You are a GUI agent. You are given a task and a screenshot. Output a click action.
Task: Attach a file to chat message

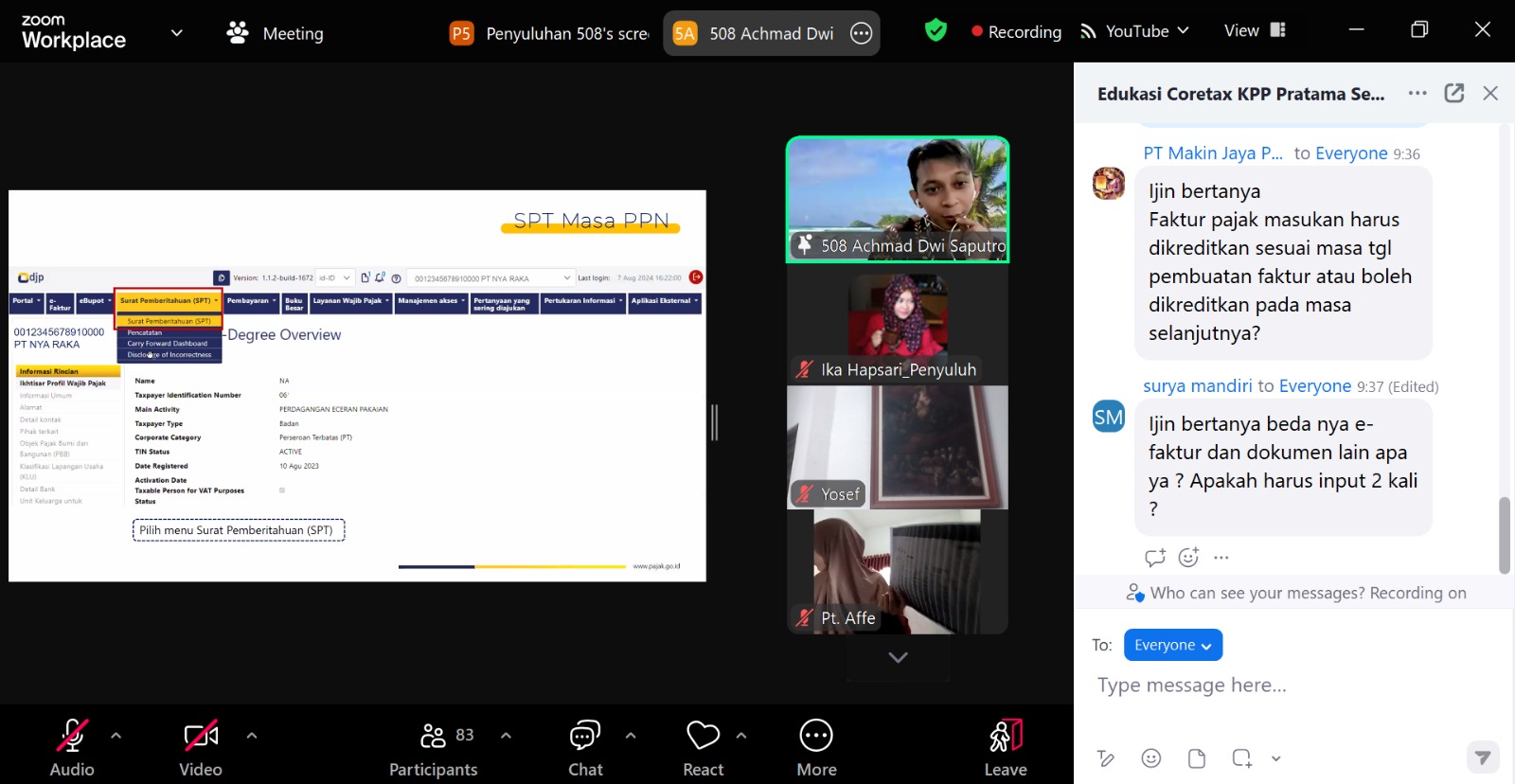click(x=1196, y=758)
